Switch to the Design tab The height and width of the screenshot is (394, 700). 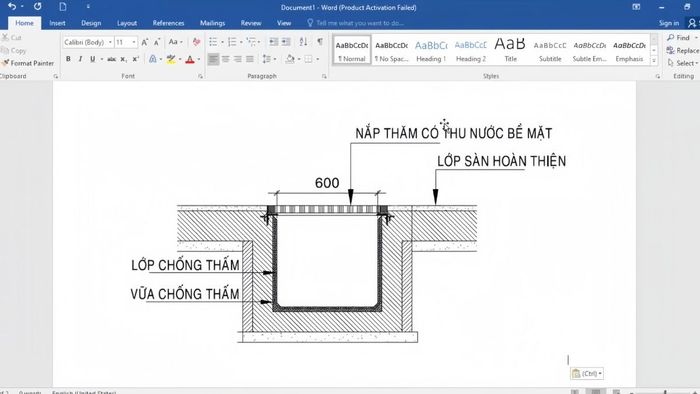91,23
